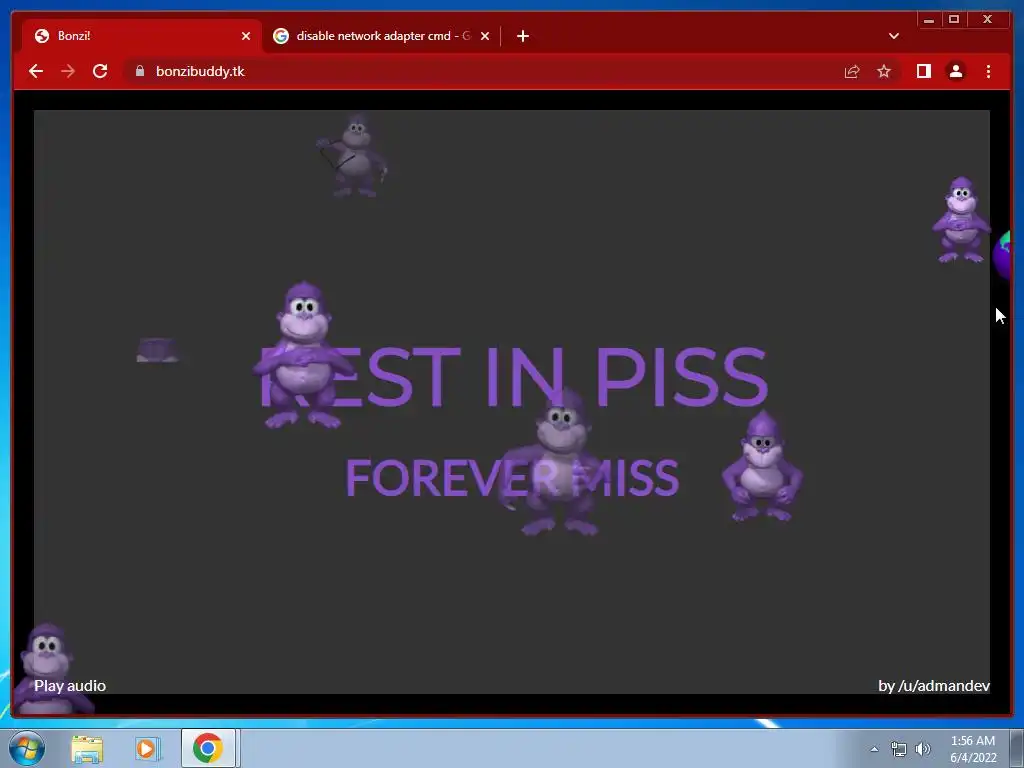Close the Bonzi! tab
The image size is (1024, 768).
click(246, 36)
